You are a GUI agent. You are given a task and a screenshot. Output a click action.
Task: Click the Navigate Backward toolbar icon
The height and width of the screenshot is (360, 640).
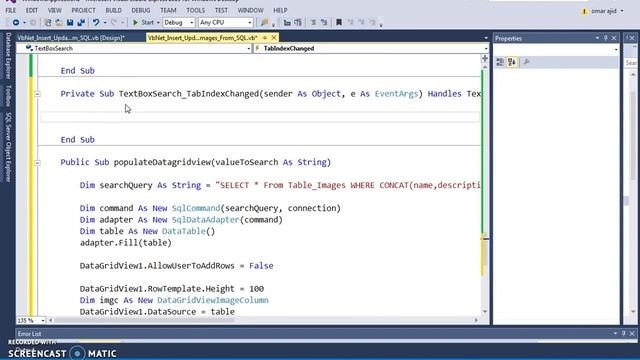[x=16, y=22]
